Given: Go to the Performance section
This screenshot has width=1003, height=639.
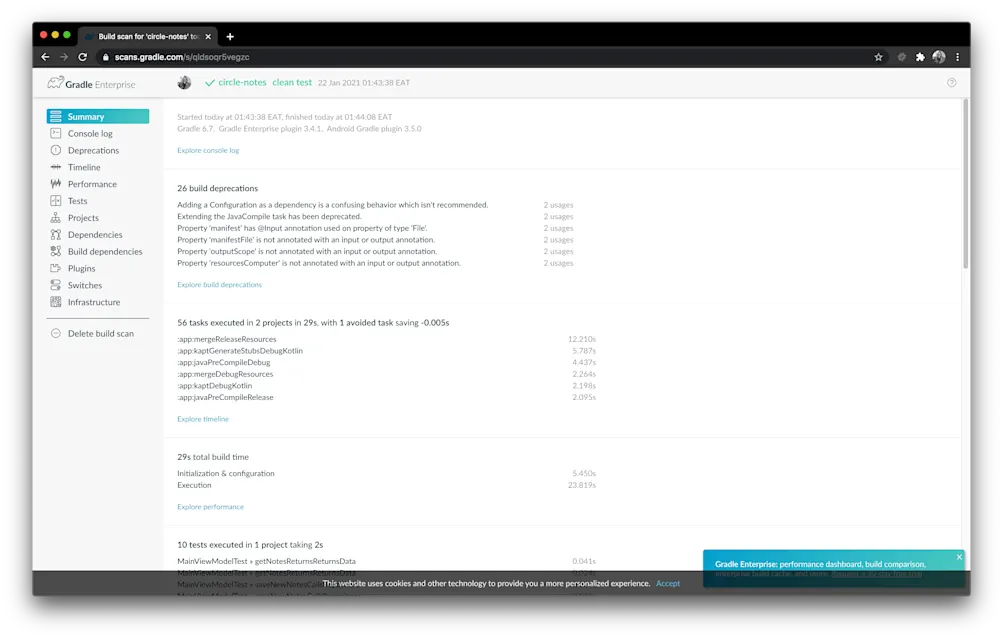Looking at the screenshot, I should pos(92,184).
